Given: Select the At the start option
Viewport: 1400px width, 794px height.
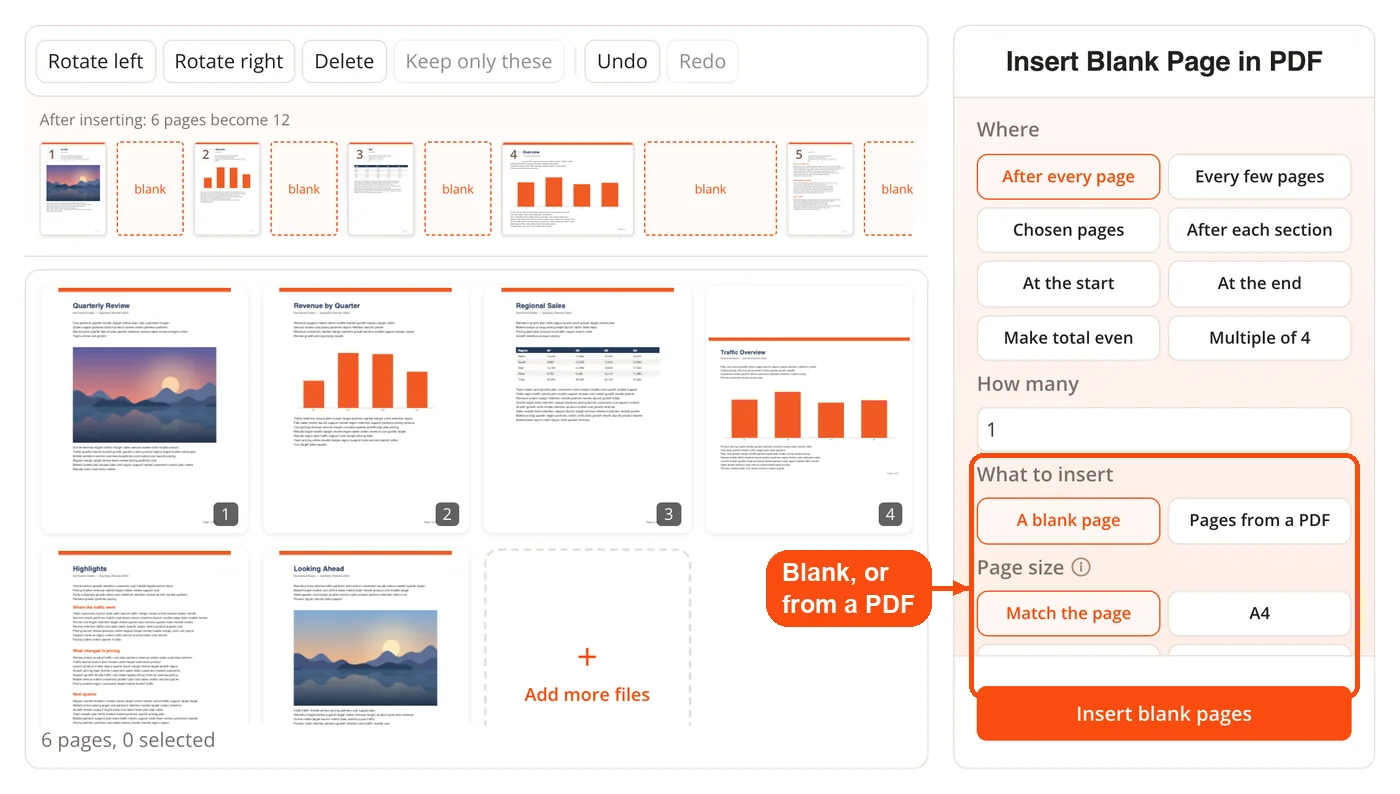Looking at the screenshot, I should (x=1068, y=283).
